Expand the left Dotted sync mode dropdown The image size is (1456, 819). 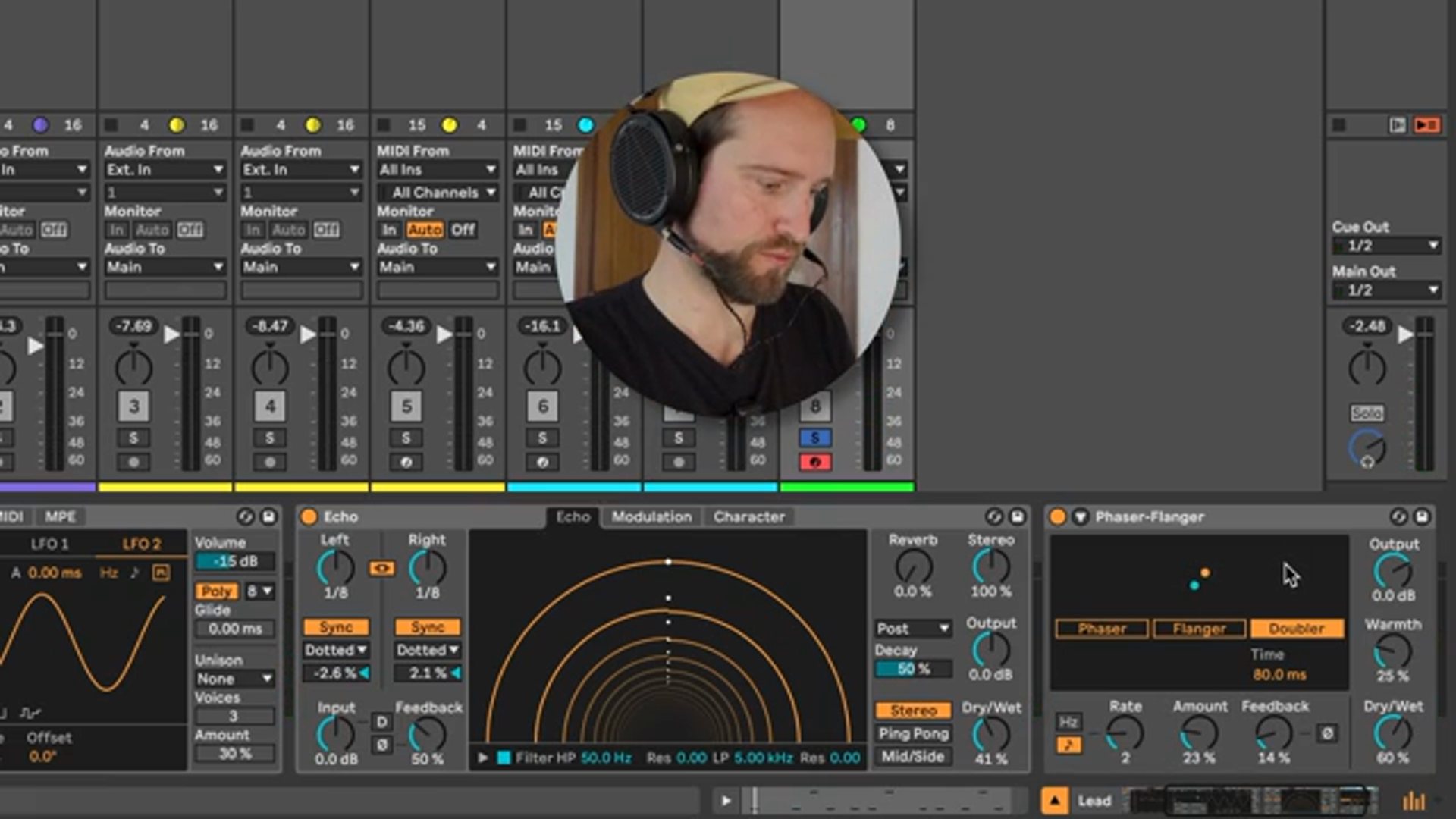336,650
